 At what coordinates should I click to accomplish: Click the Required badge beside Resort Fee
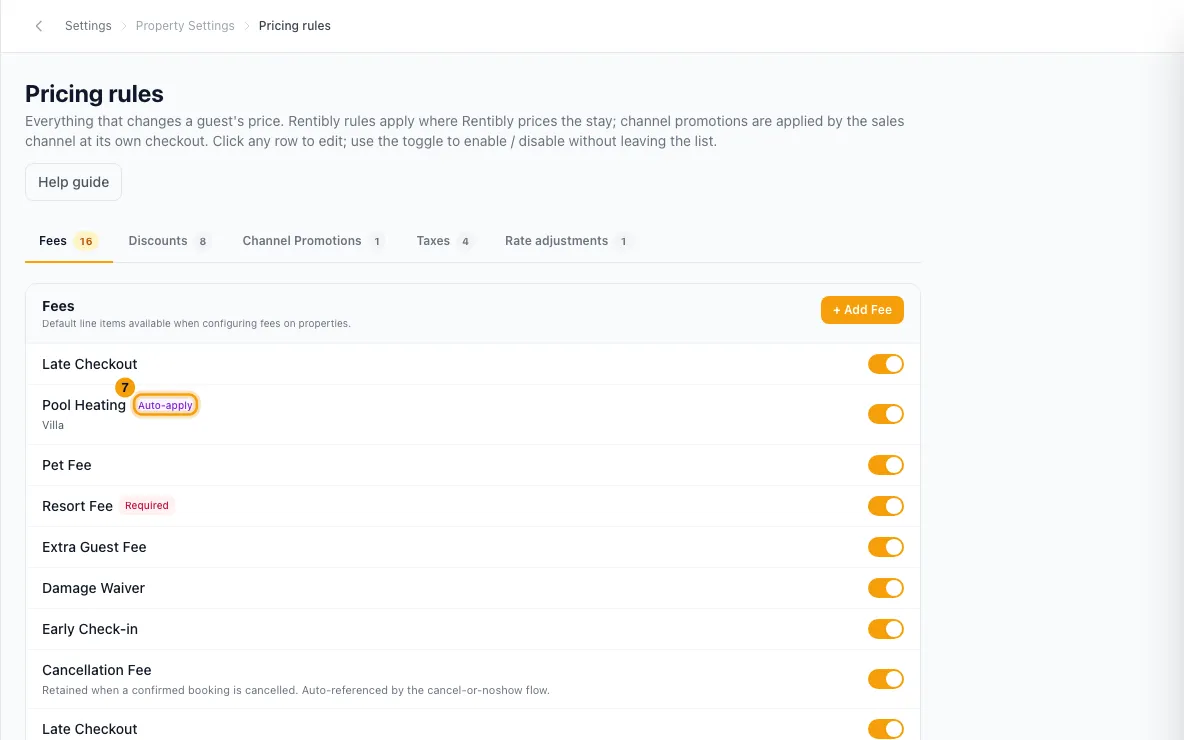point(146,506)
